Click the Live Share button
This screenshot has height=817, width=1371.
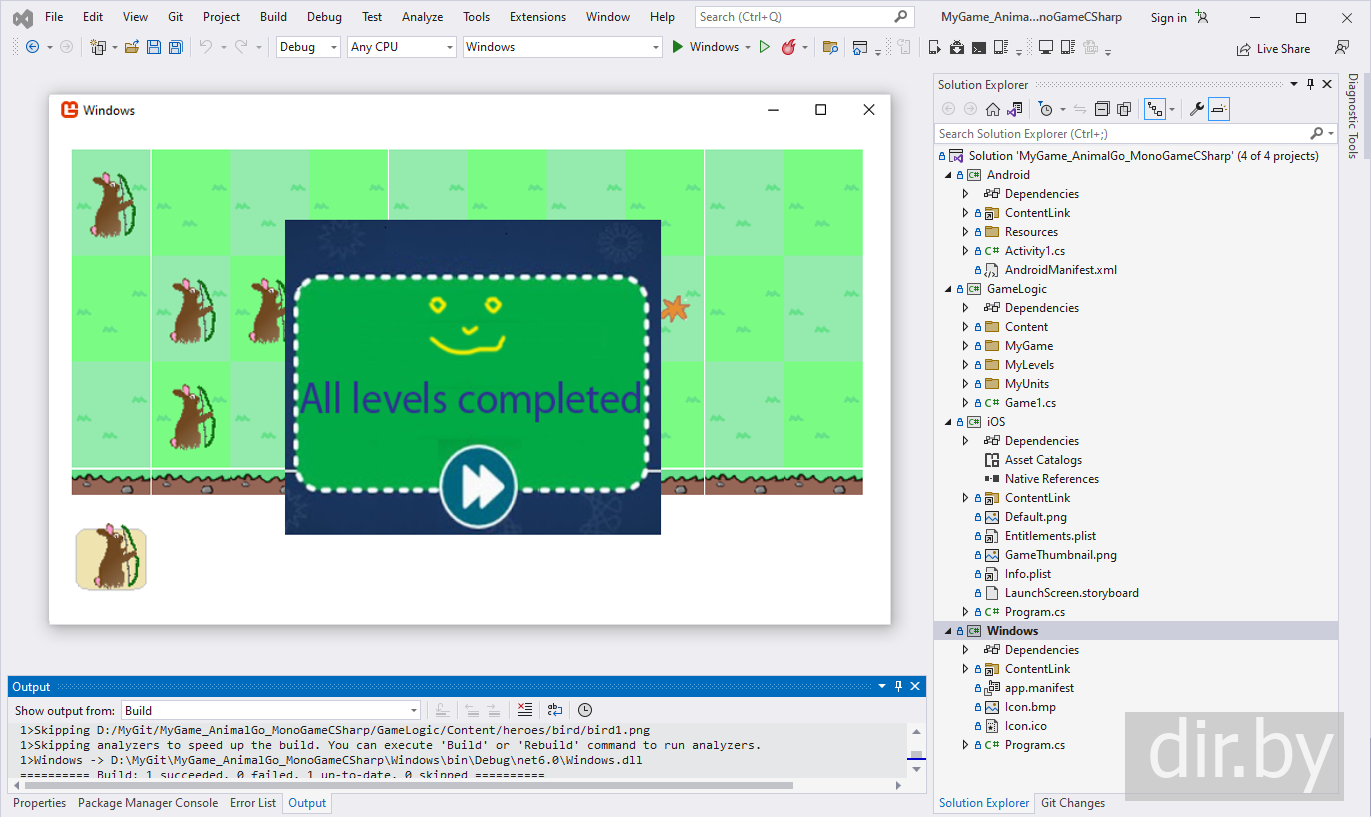click(x=1273, y=48)
